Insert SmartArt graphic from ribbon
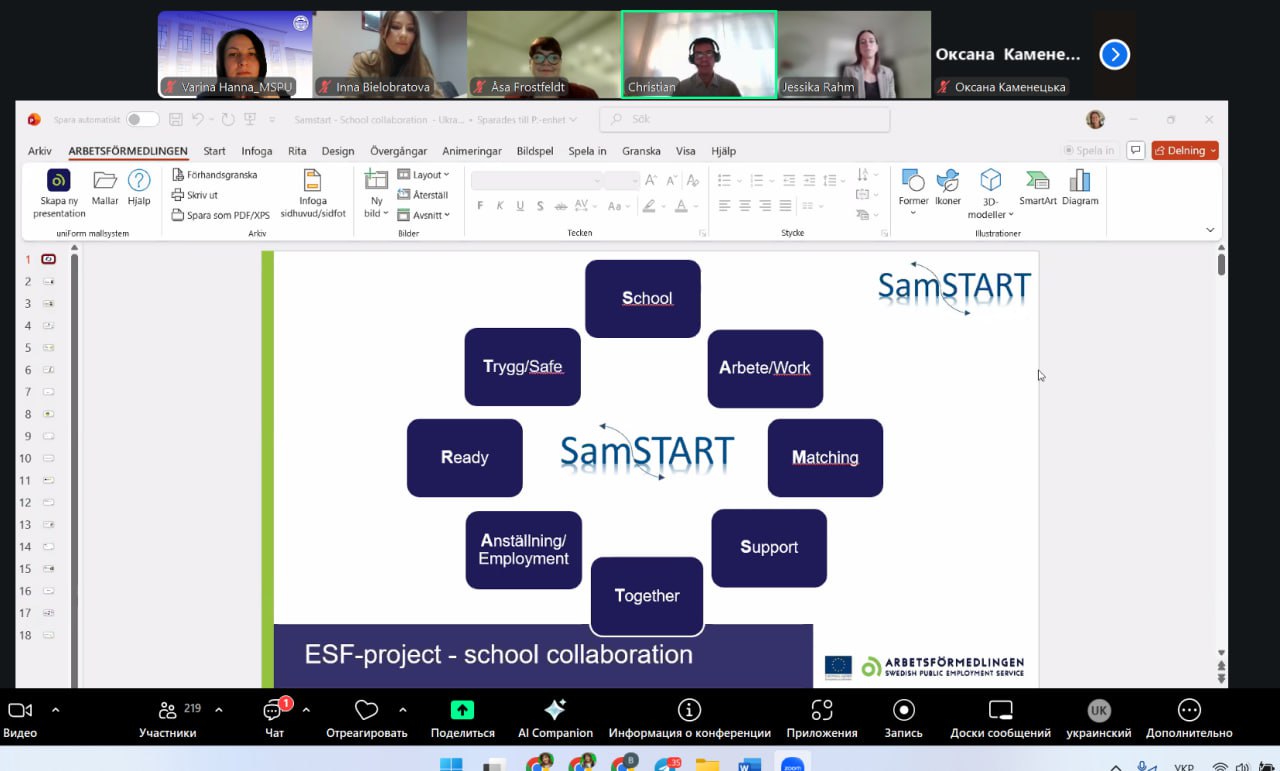The width and height of the screenshot is (1280, 771). [x=1038, y=181]
